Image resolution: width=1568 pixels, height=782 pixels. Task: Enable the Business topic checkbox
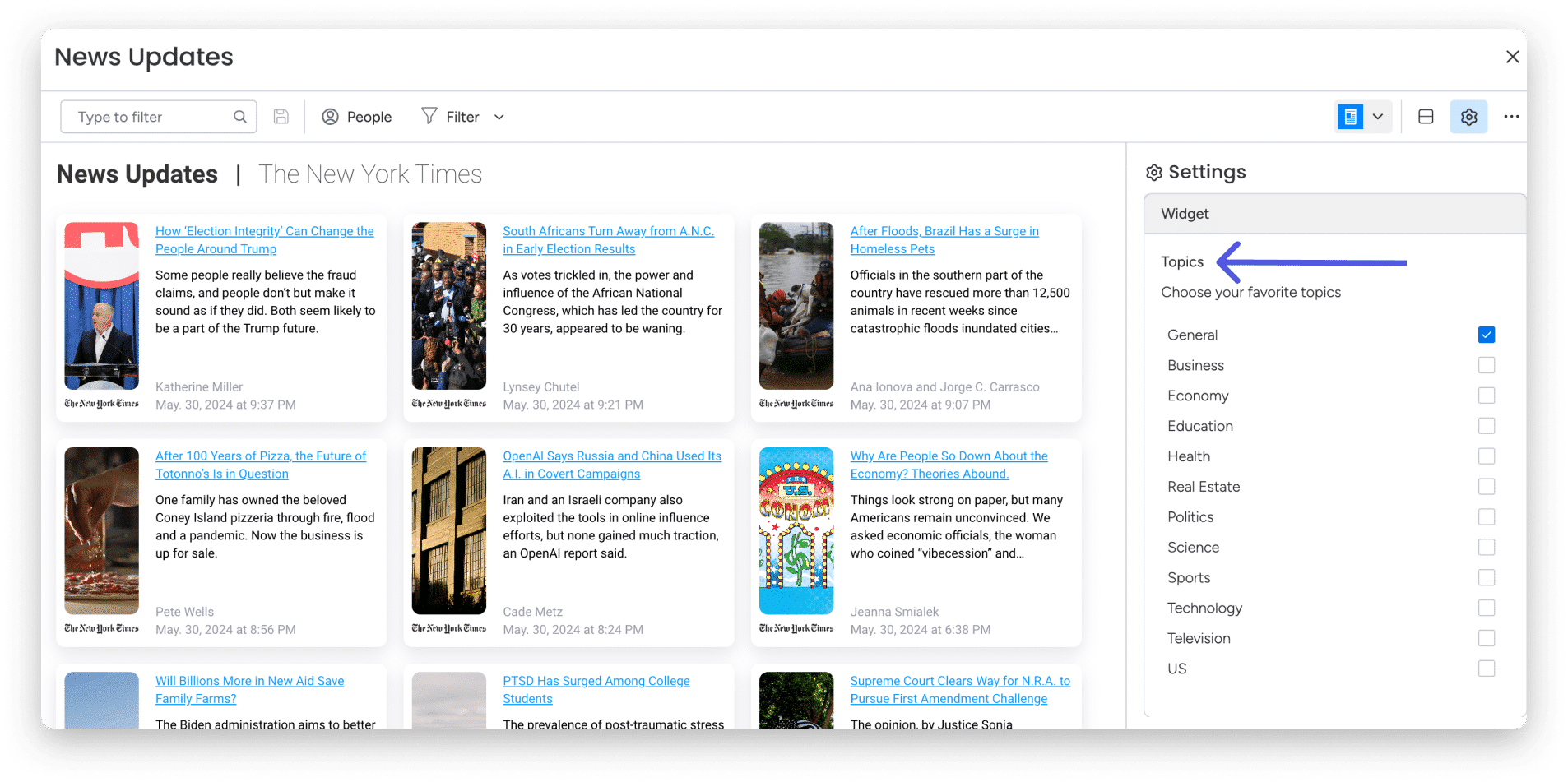tap(1487, 365)
